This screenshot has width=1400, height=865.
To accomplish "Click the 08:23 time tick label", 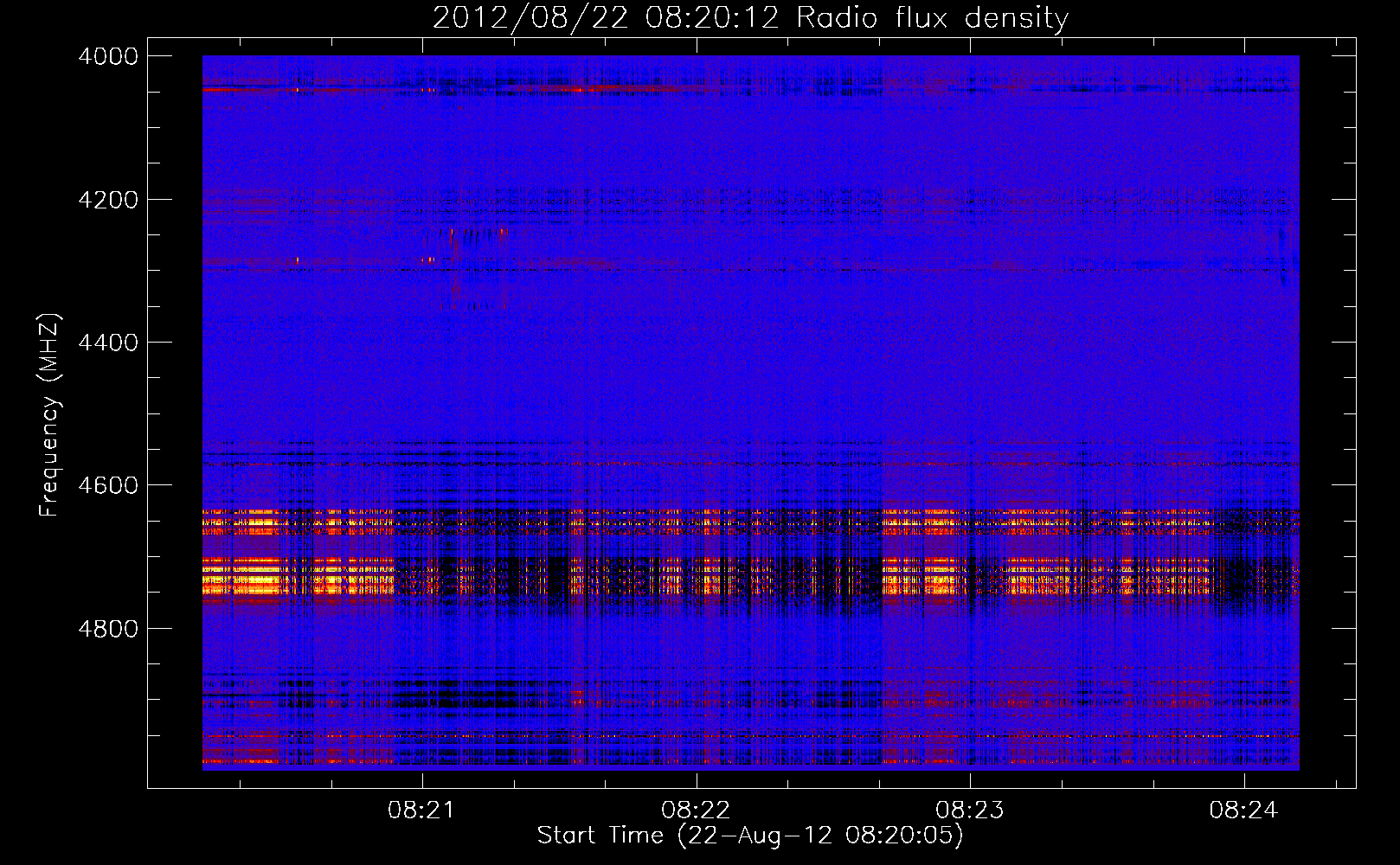I will pyautogui.click(x=970, y=811).
